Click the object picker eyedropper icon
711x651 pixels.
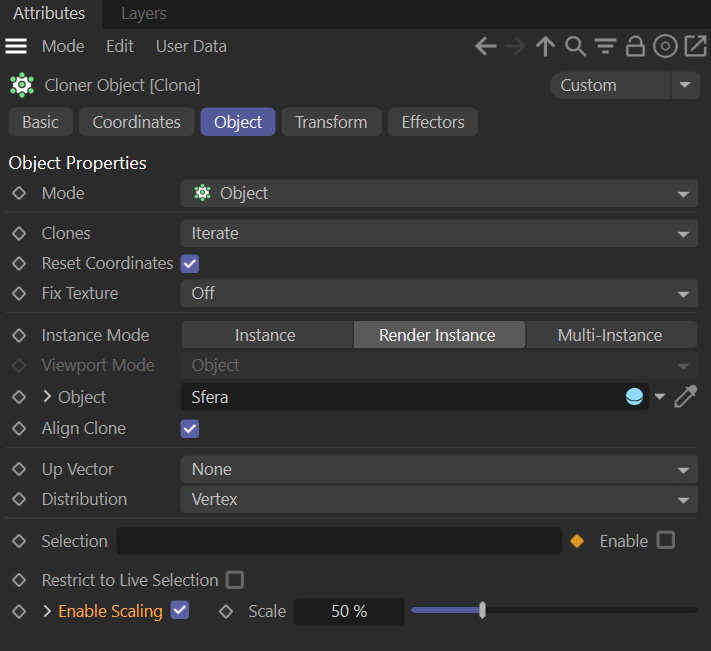pos(685,397)
